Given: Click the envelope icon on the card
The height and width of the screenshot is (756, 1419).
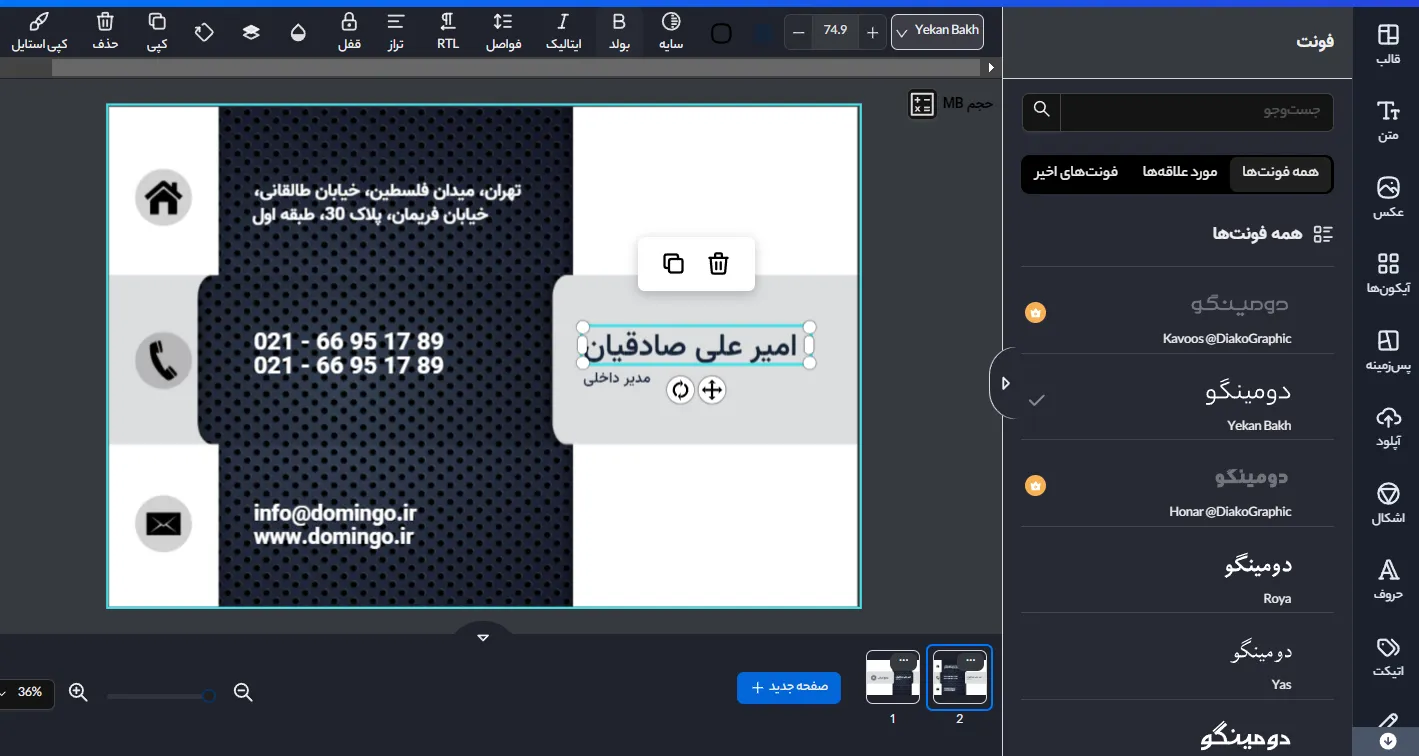Looking at the screenshot, I should [163, 523].
